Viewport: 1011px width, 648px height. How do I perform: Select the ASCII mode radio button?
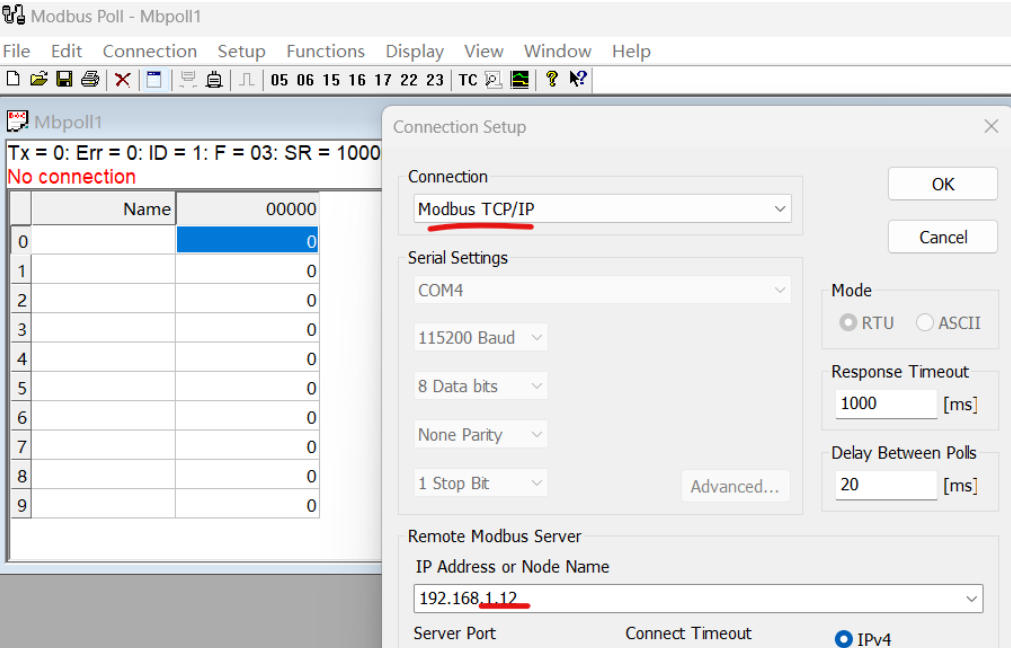[924, 323]
